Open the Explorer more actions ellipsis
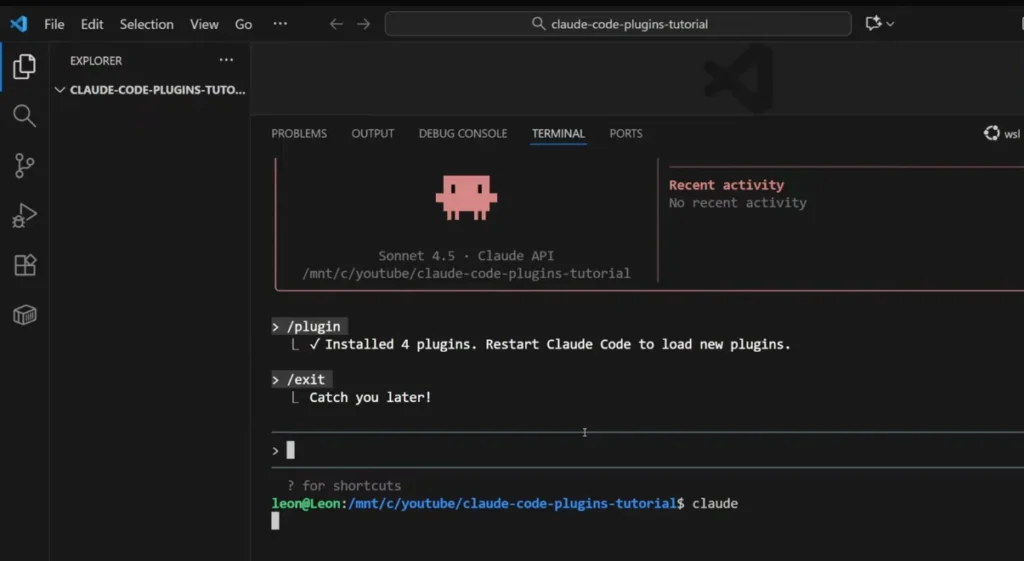This screenshot has width=1024, height=561. 226,60
